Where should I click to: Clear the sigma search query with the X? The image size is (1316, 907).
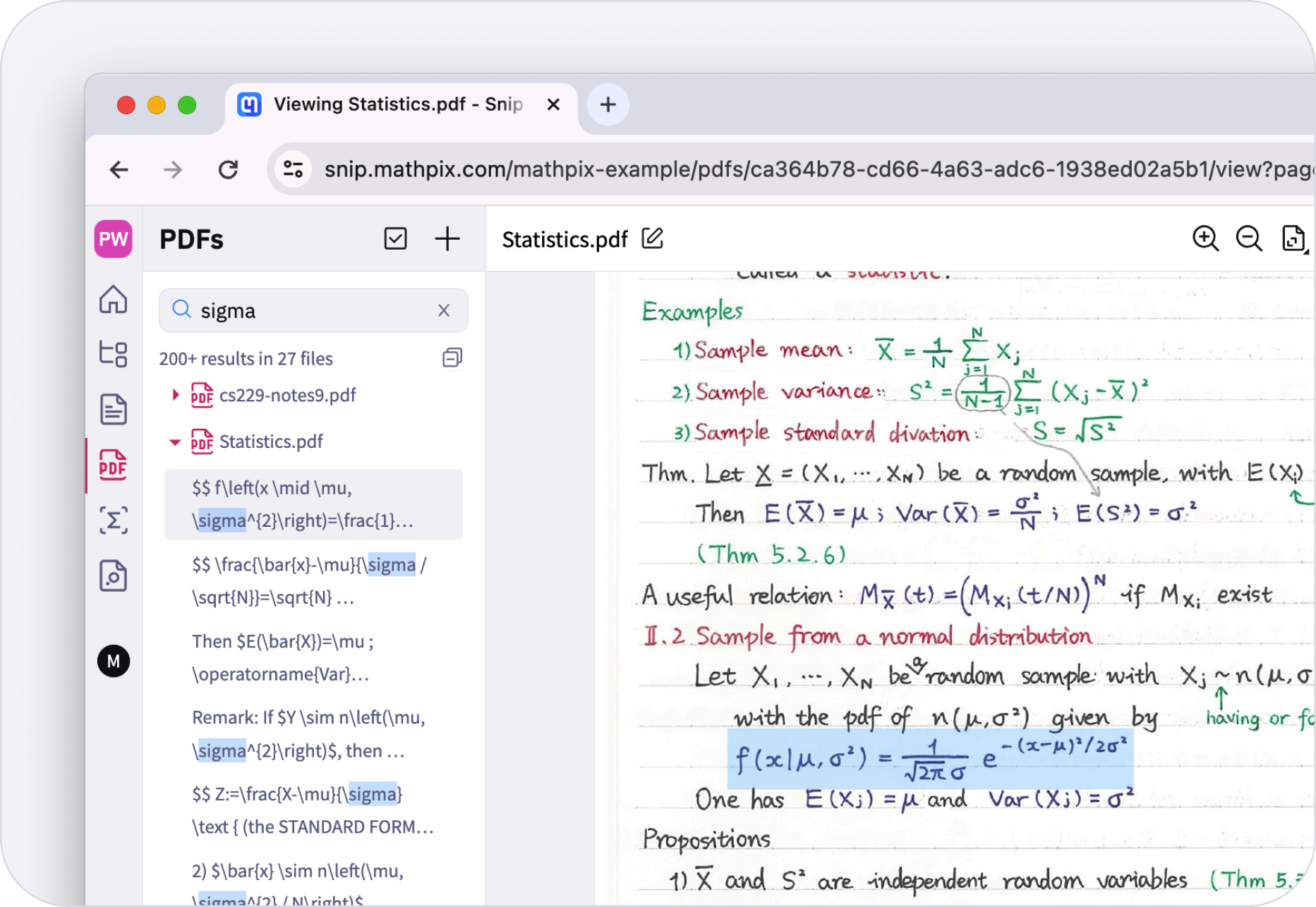[444, 310]
